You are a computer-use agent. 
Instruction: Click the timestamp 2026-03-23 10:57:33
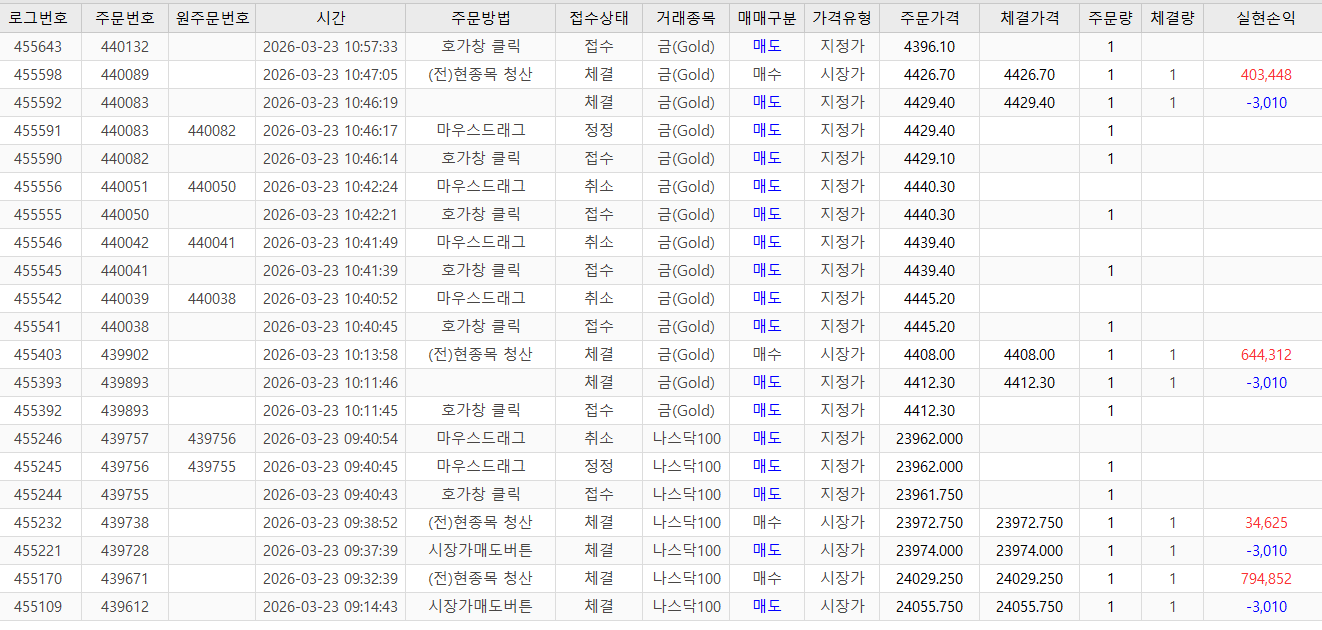(x=330, y=47)
